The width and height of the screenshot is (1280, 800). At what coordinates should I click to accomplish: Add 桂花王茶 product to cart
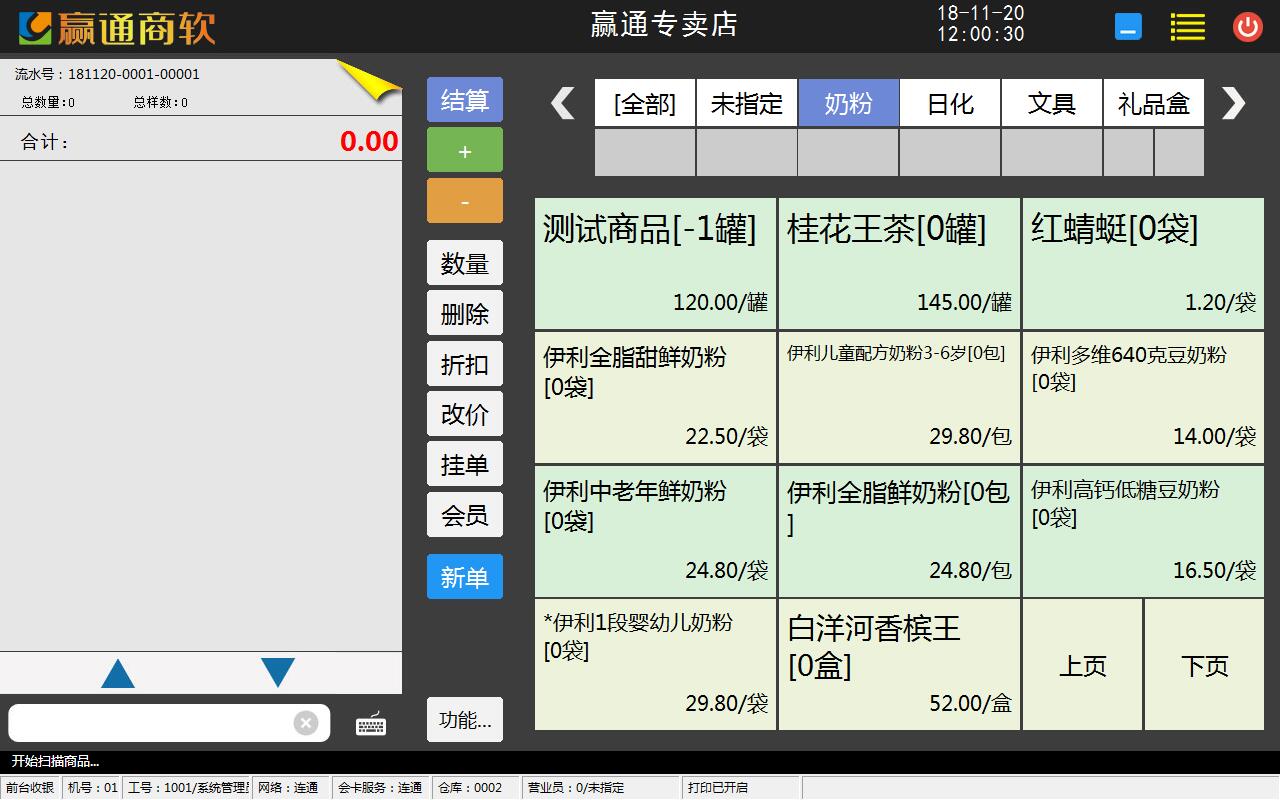tap(899, 264)
